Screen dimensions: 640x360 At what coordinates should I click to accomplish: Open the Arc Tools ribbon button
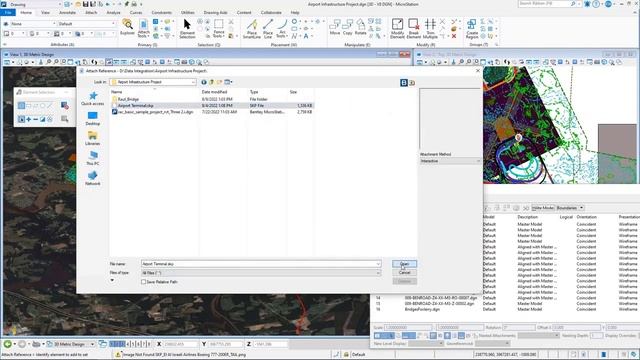(282, 28)
